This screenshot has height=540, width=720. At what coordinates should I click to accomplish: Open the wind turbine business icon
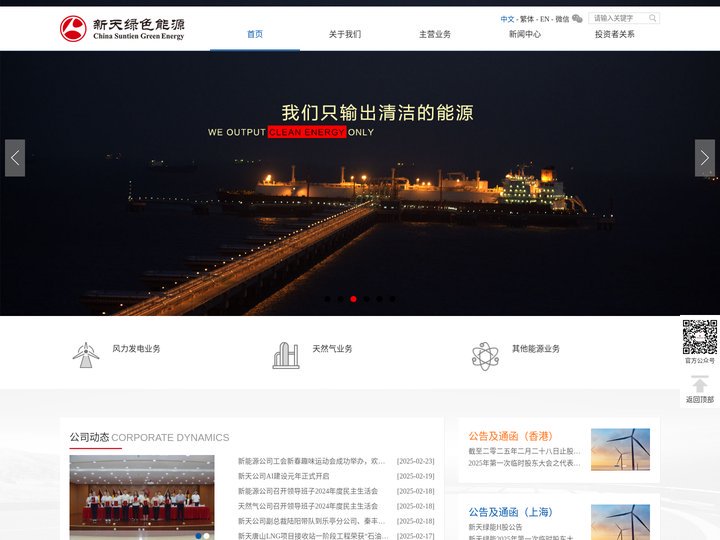(85, 355)
